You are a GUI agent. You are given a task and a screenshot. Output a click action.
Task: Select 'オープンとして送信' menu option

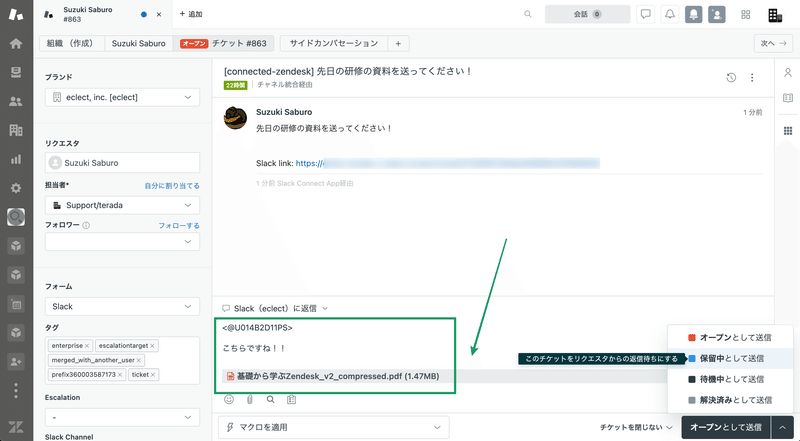pos(730,337)
